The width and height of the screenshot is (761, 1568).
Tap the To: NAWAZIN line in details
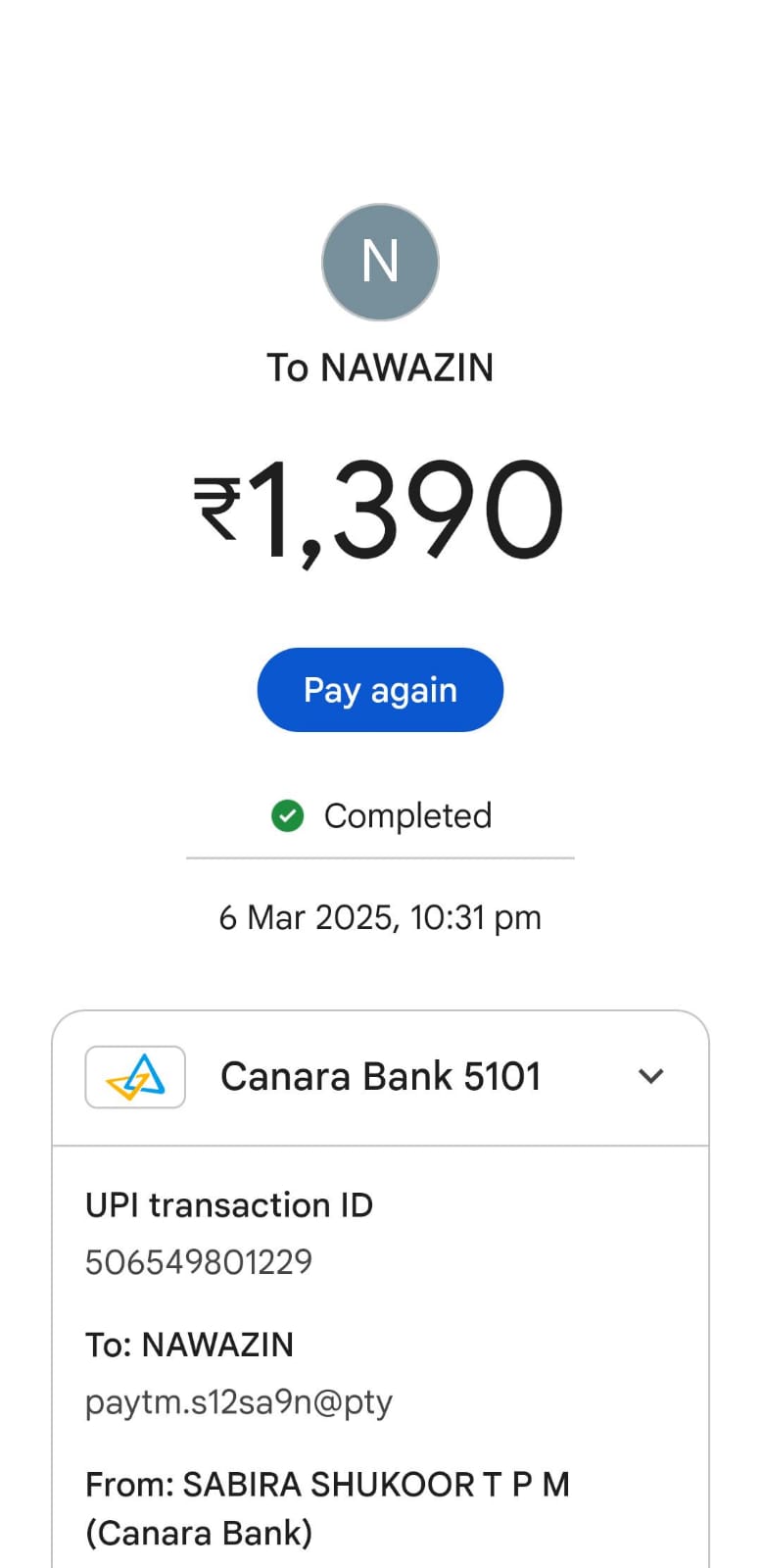[189, 1345]
